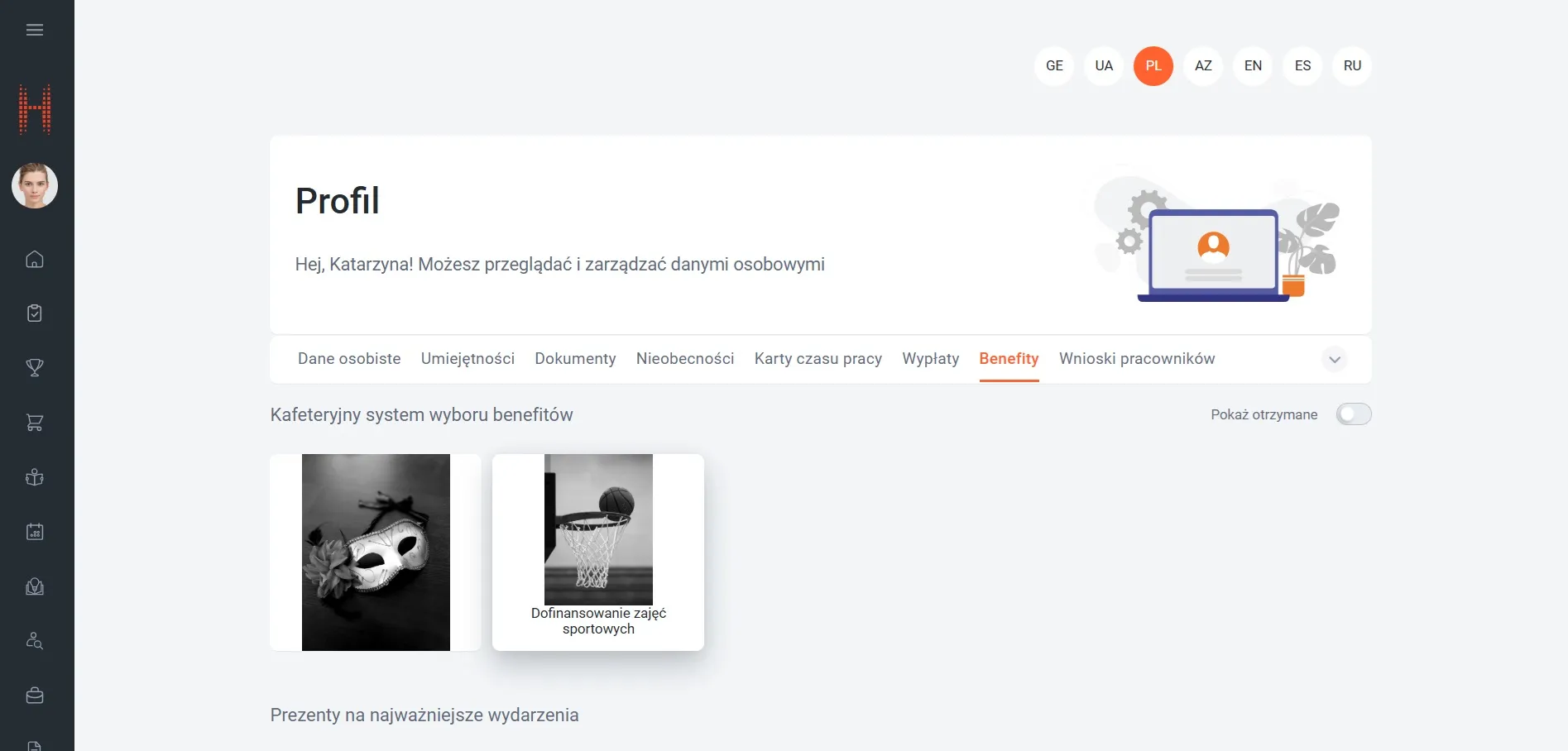1568x751 pixels.
Task: Select the Benefity tab
Action: coord(1009,359)
